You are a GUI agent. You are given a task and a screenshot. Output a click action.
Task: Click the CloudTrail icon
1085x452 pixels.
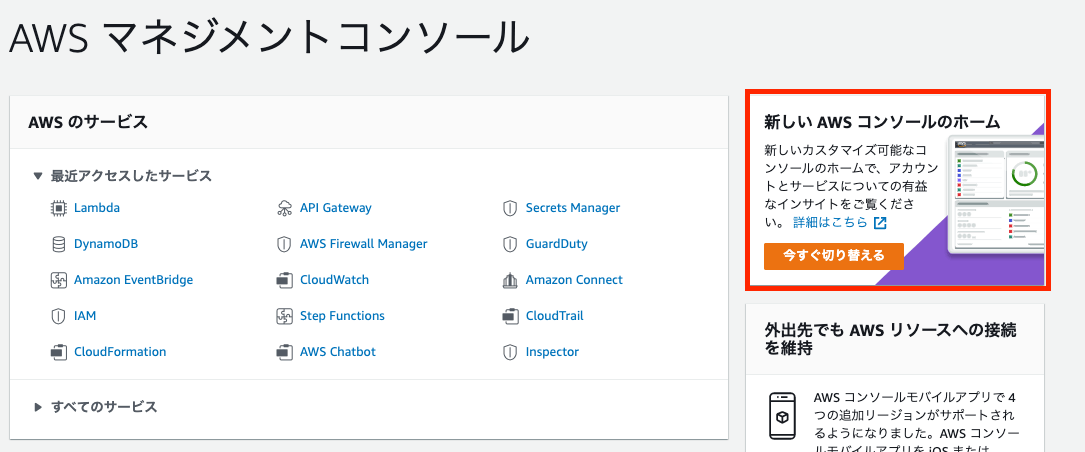pos(510,316)
